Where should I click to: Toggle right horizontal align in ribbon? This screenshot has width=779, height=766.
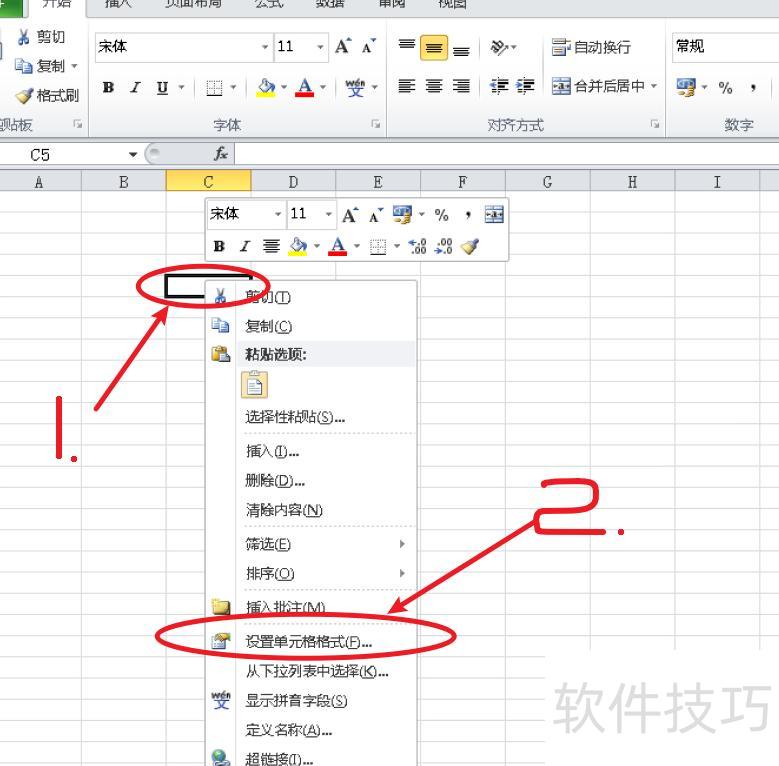461,86
